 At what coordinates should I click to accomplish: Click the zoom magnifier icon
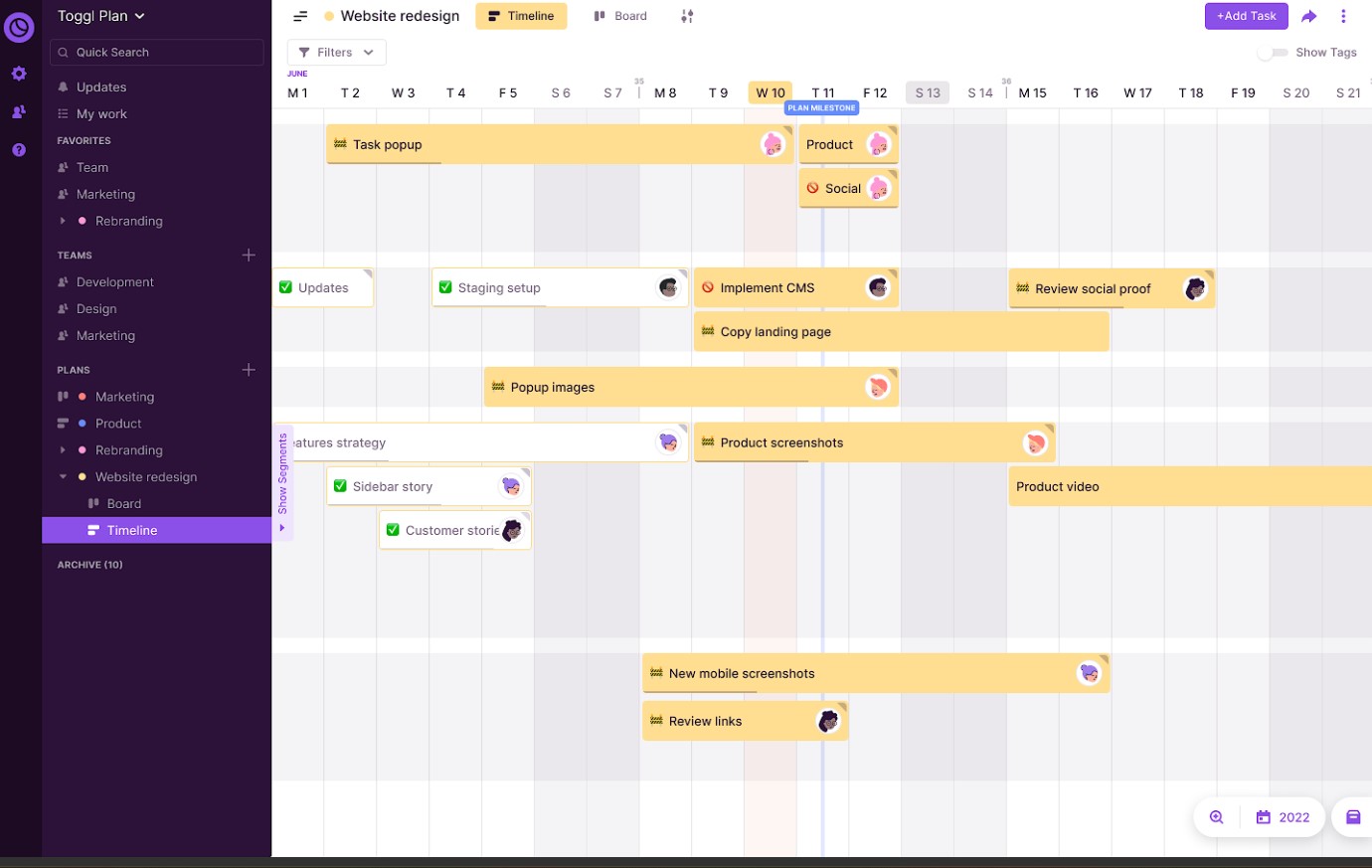pyautogui.click(x=1216, y=817)
